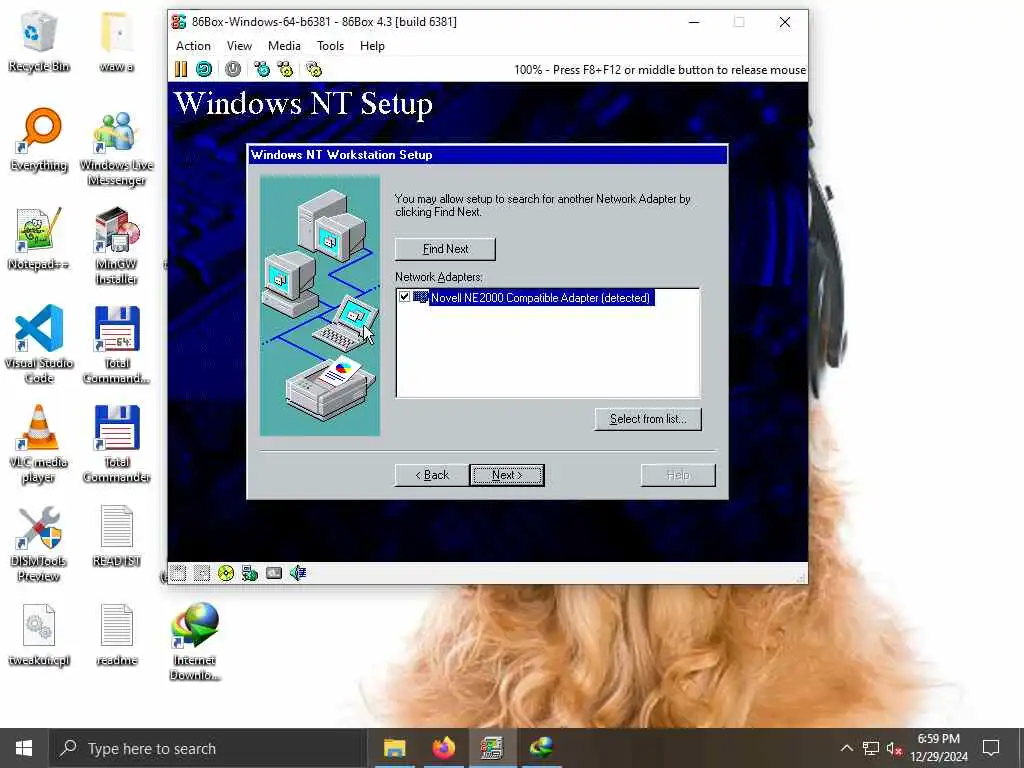This screenshot has height=768, width=1024.
Task: Select readme desktop file
Action: (x=116, y=635)
